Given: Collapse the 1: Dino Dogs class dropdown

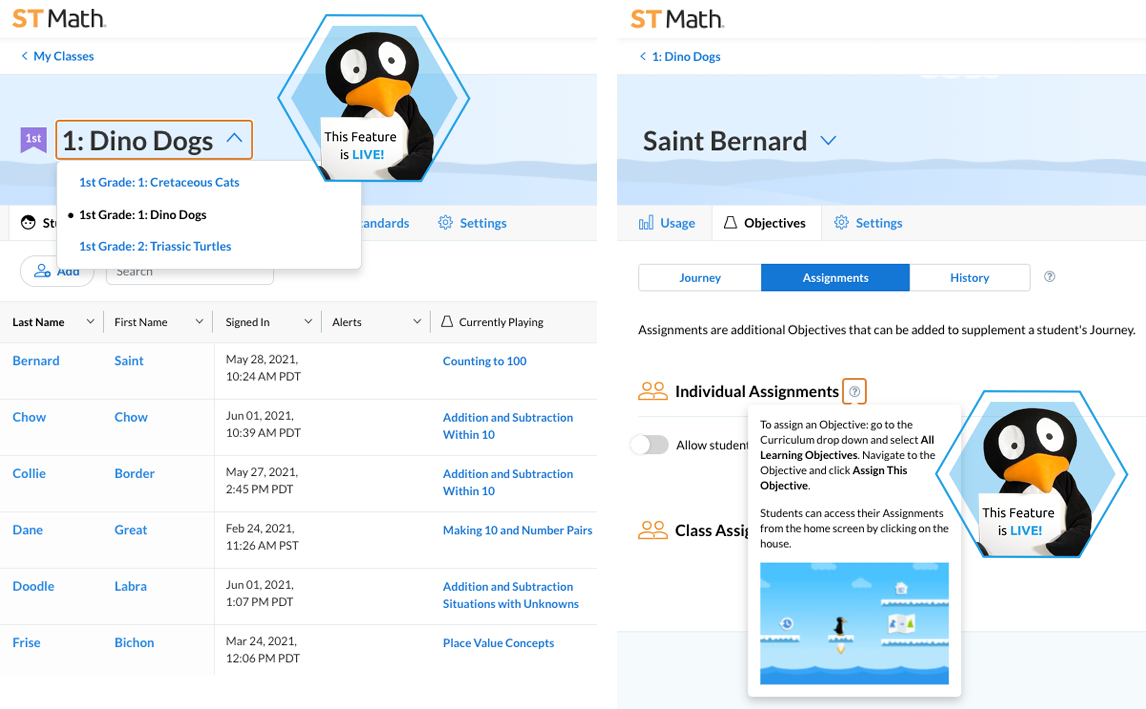Looking at the screenshot, I should [234, 138].
